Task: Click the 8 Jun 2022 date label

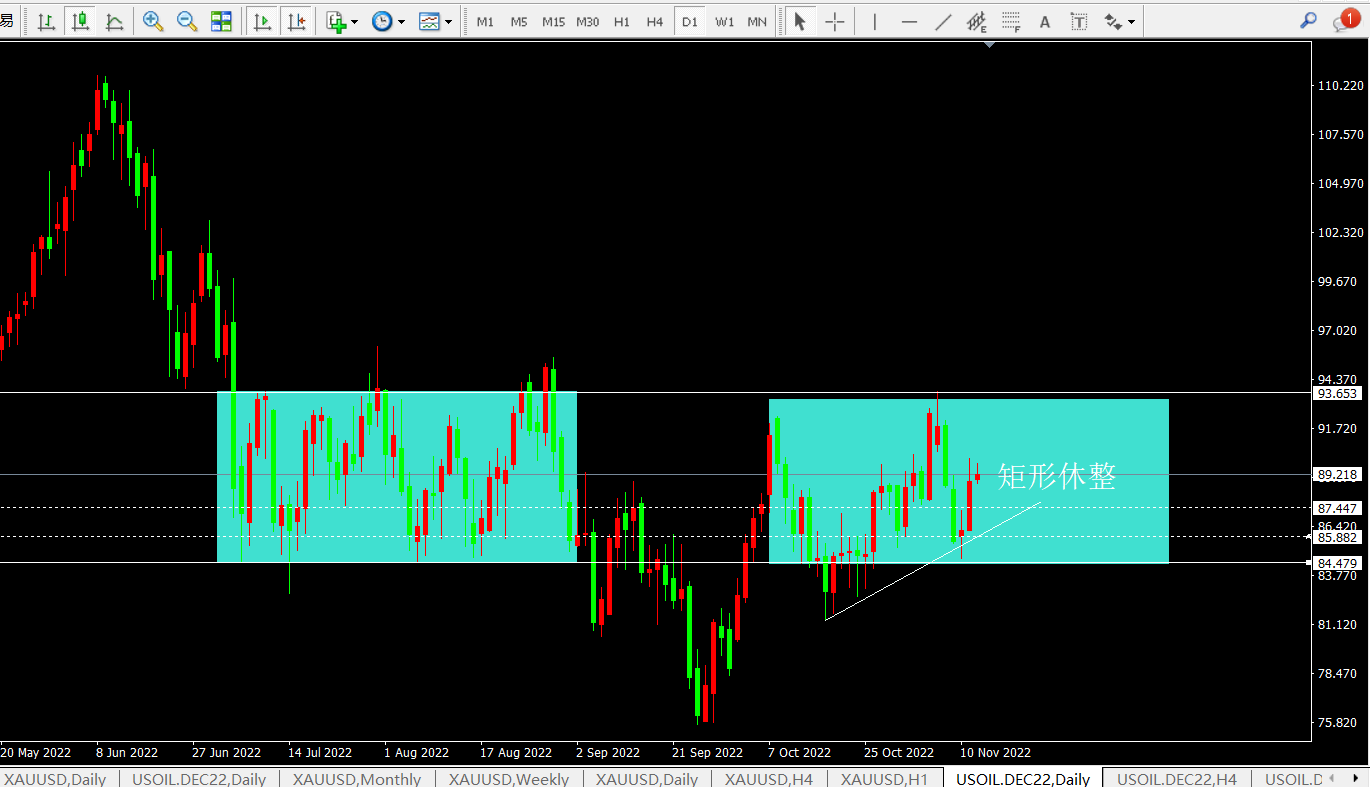Action: [127, 752]
